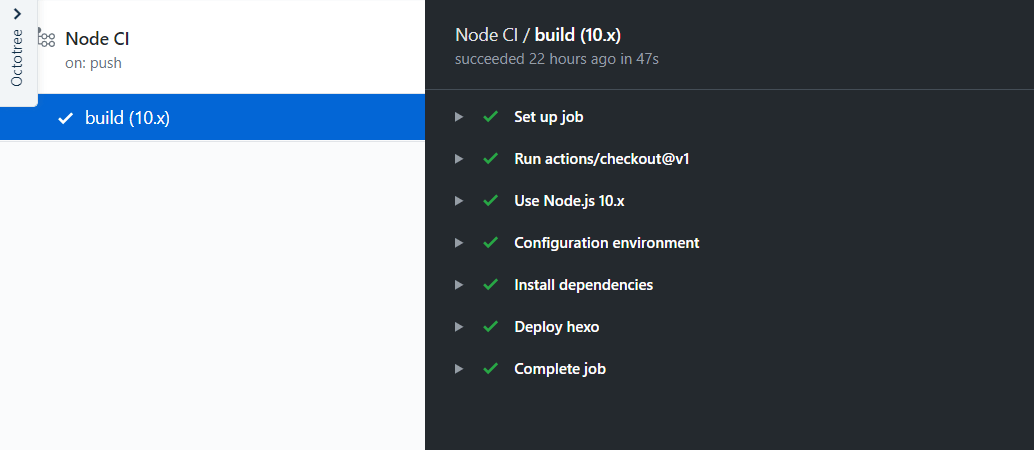Viewport: 1034px width, 450px height.
Task: Click the white checkmark on build (10.x)
Action: [x=66, y=118]
